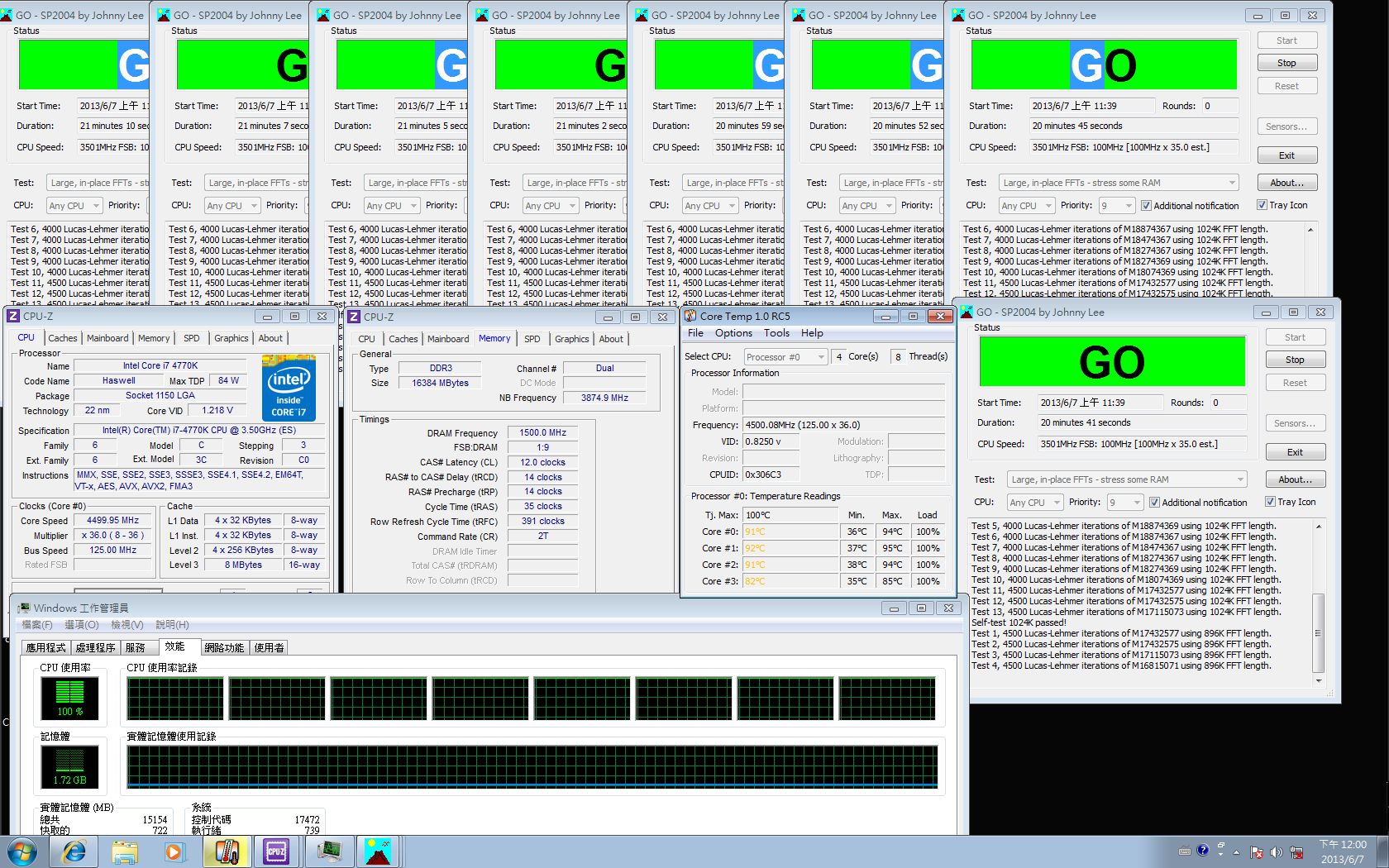Image resolution: width=1389 pixels, height=868 pixels.
Task: Click the blue help question-mark tray icon
Action: pyautogui.click(x=1203, y=850)
